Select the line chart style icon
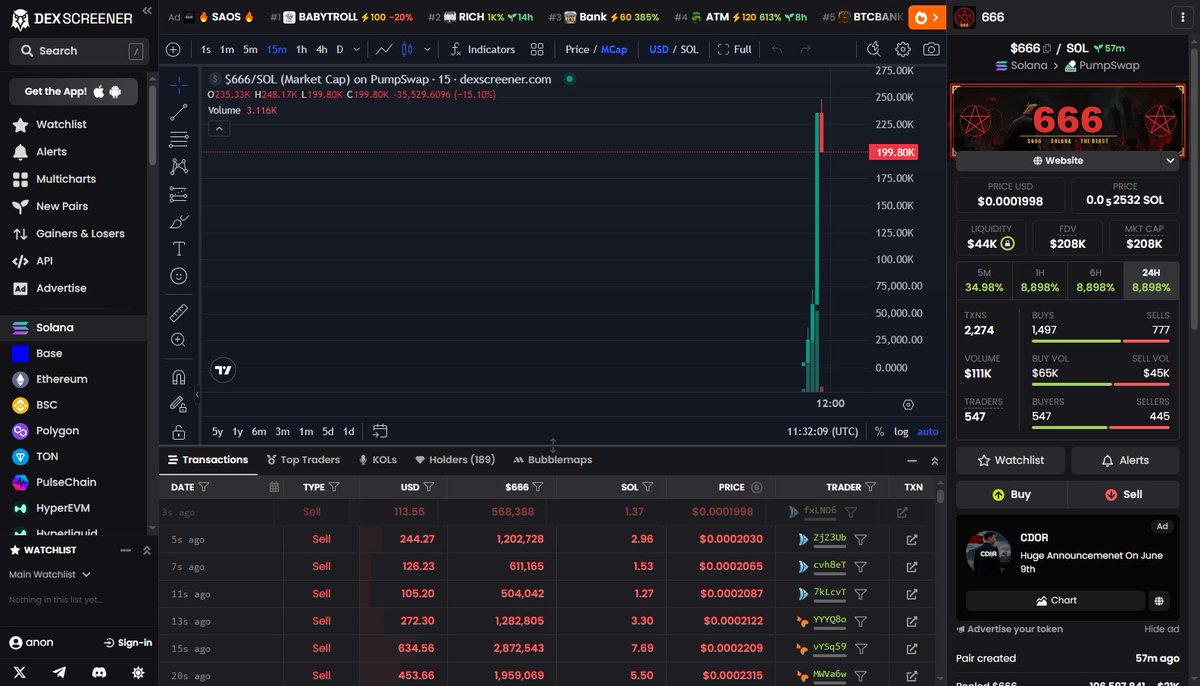 [383, 49]
